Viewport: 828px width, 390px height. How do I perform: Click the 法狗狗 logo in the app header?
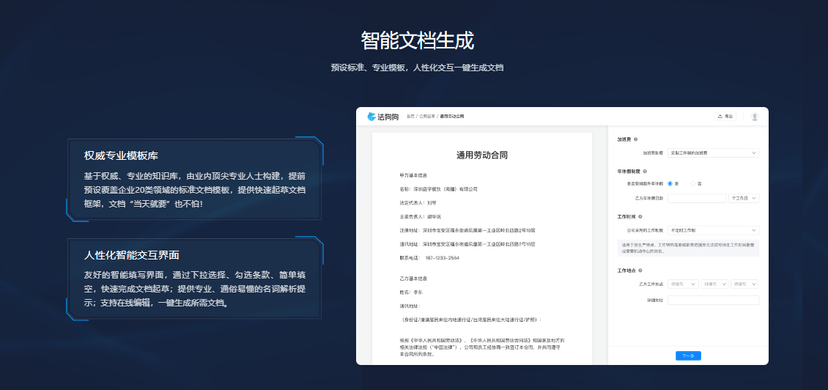coord(382,117)
